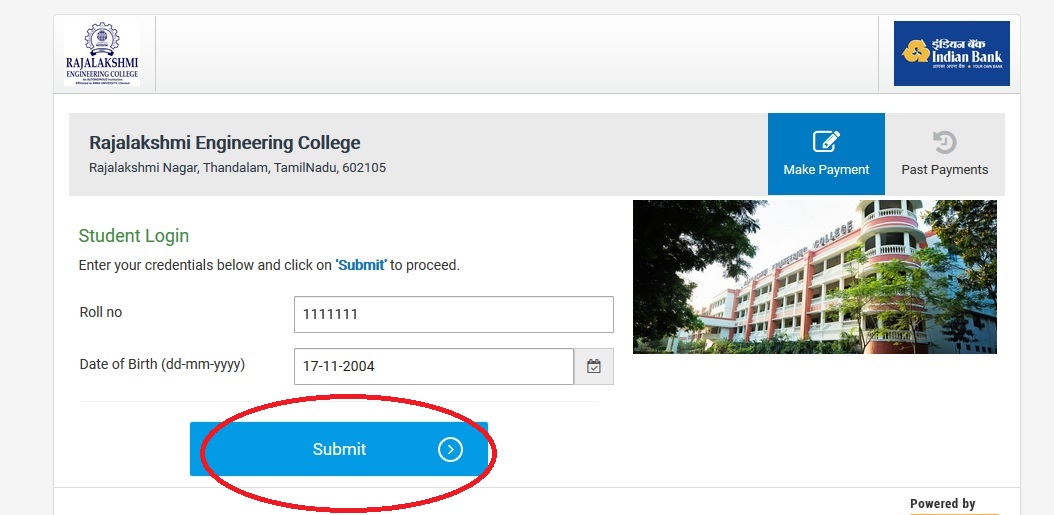
Task: Click the campus building photo
Action: coord(814,277)
